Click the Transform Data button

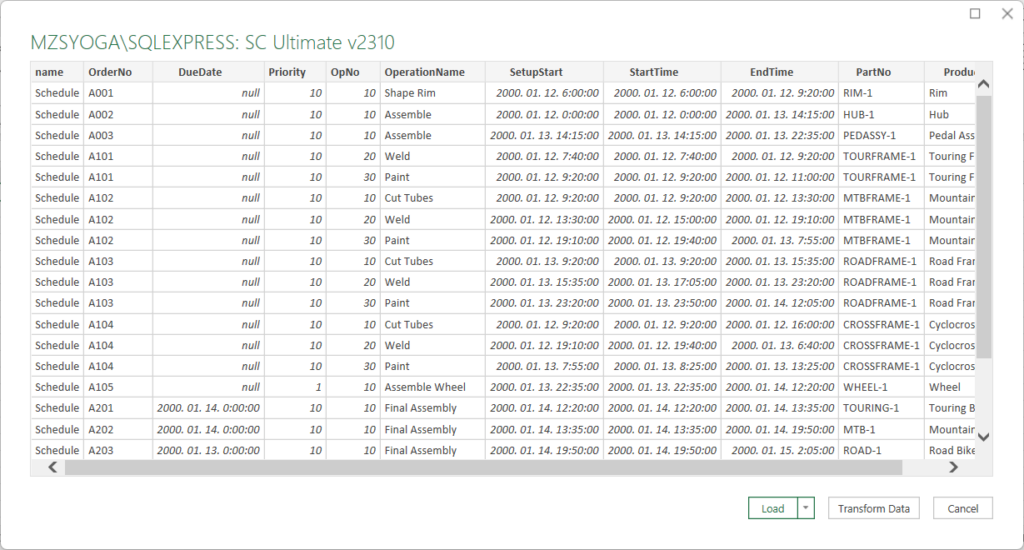point(874,508)
